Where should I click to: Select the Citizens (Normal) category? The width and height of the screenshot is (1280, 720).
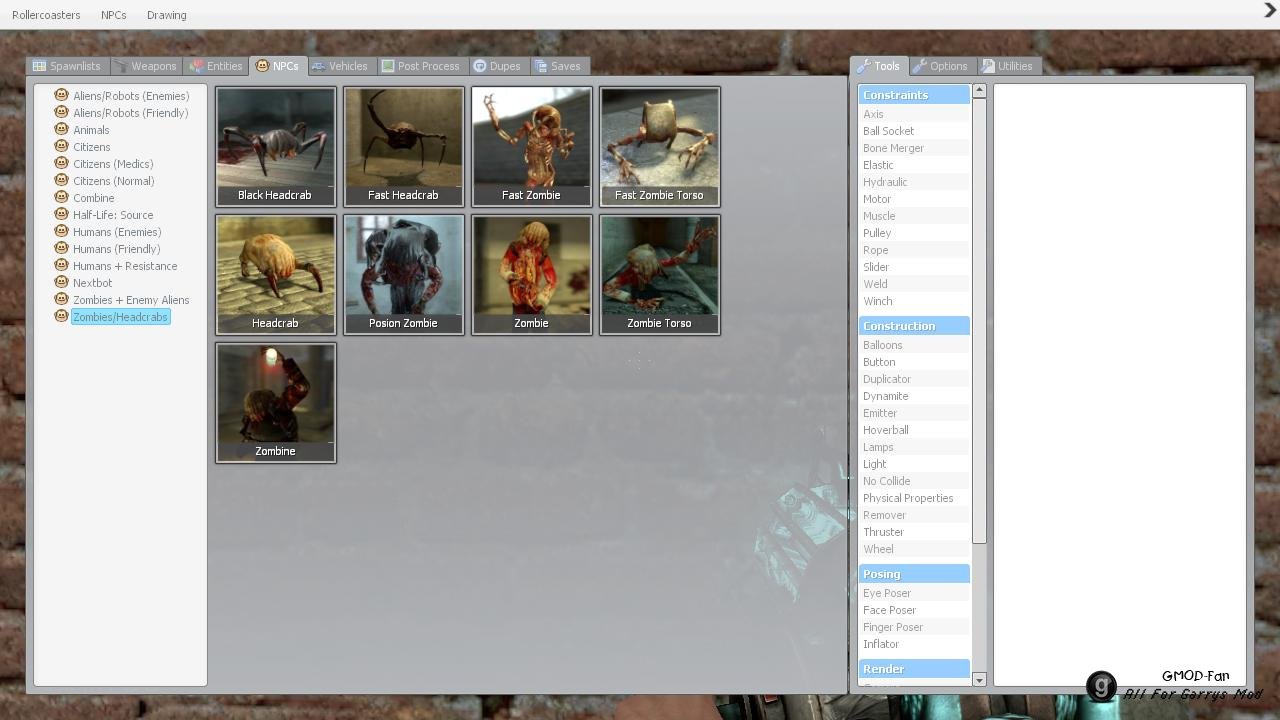pyautogui.click(x=113, y=181)
